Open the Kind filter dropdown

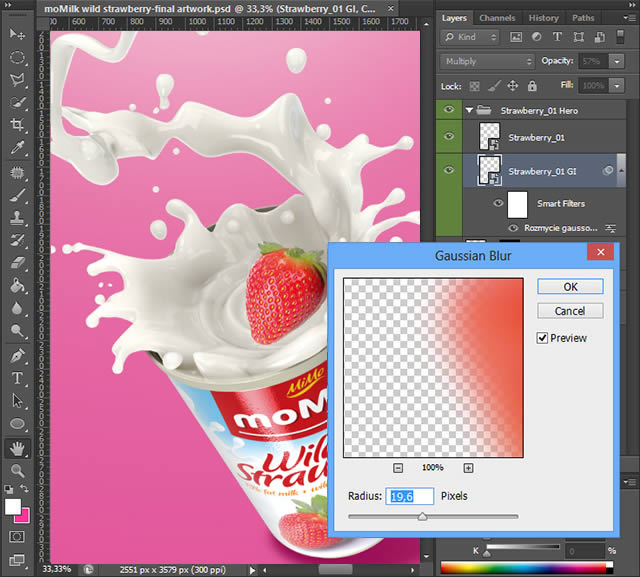(469, 37)
